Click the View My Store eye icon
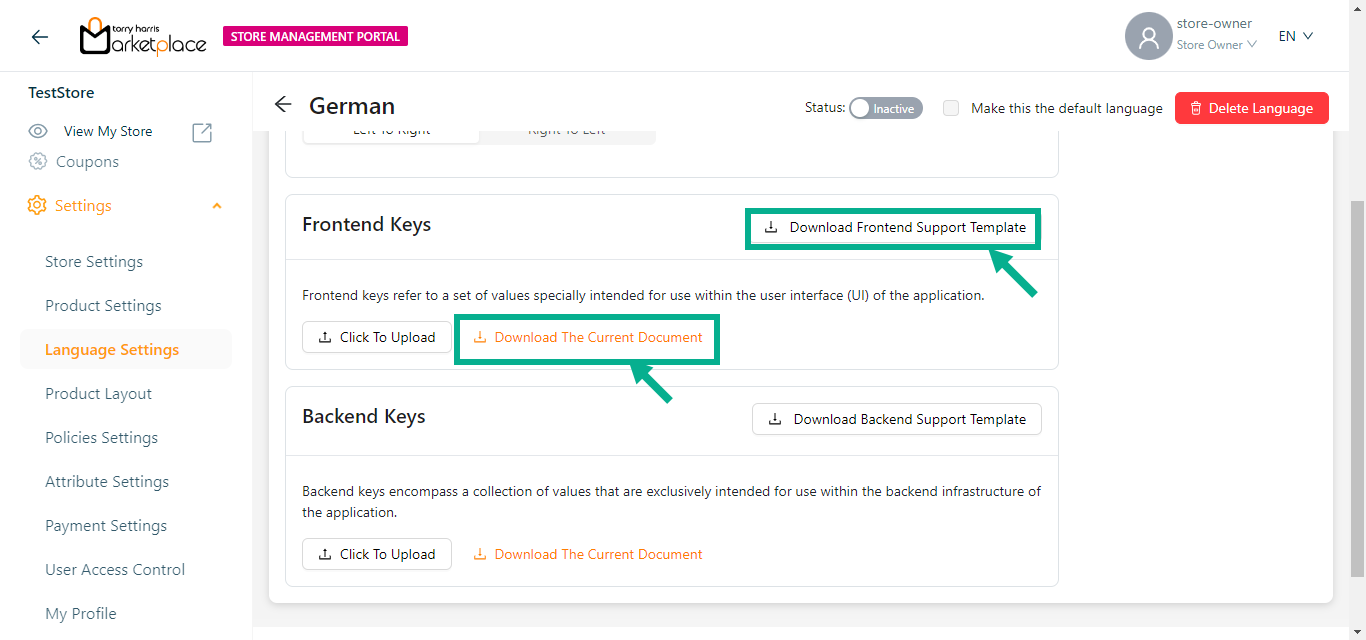This screenshot has height=640, width=1366. 38,131
